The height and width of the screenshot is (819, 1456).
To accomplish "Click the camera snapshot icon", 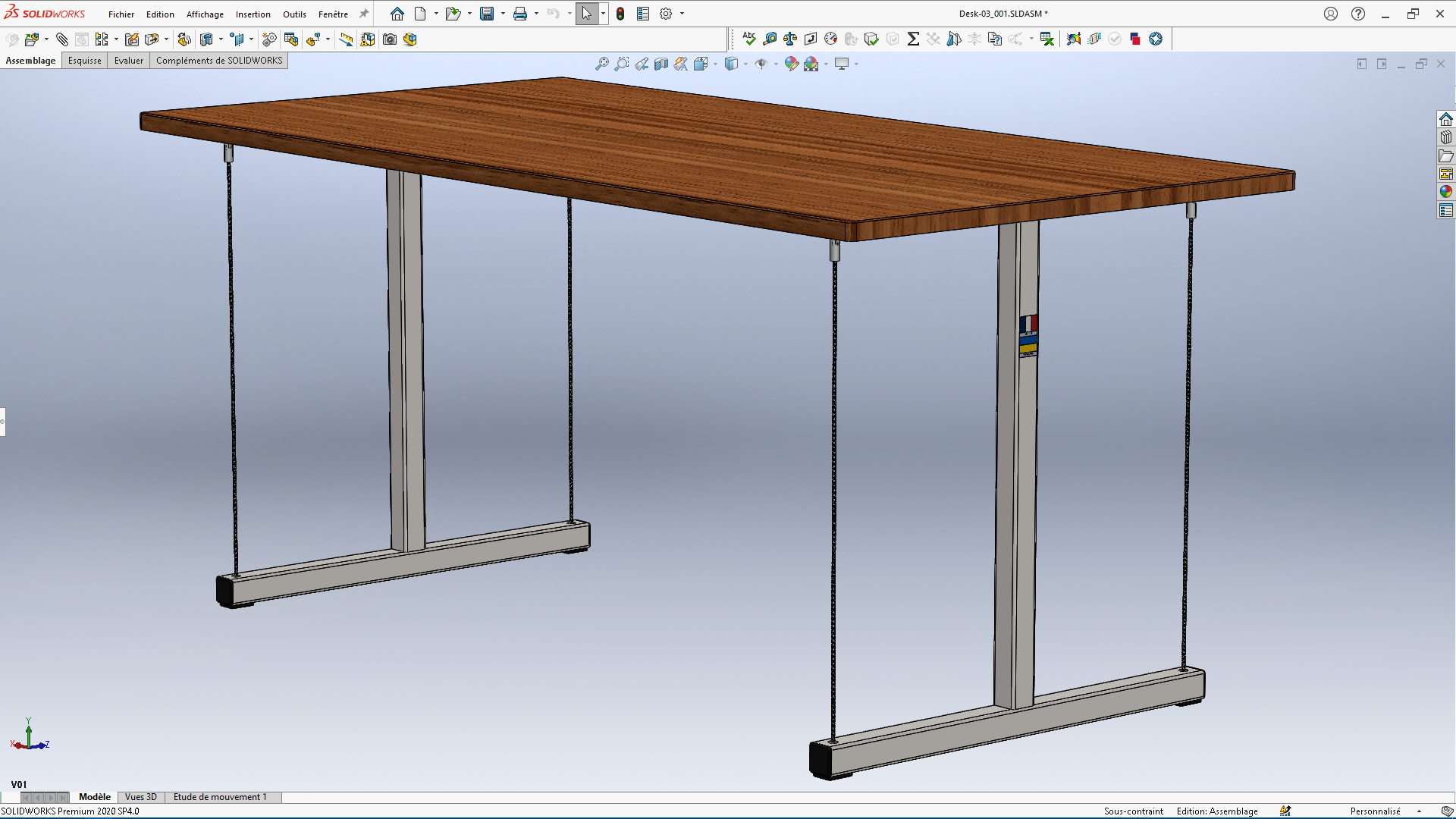I will (x=390, y=39).
